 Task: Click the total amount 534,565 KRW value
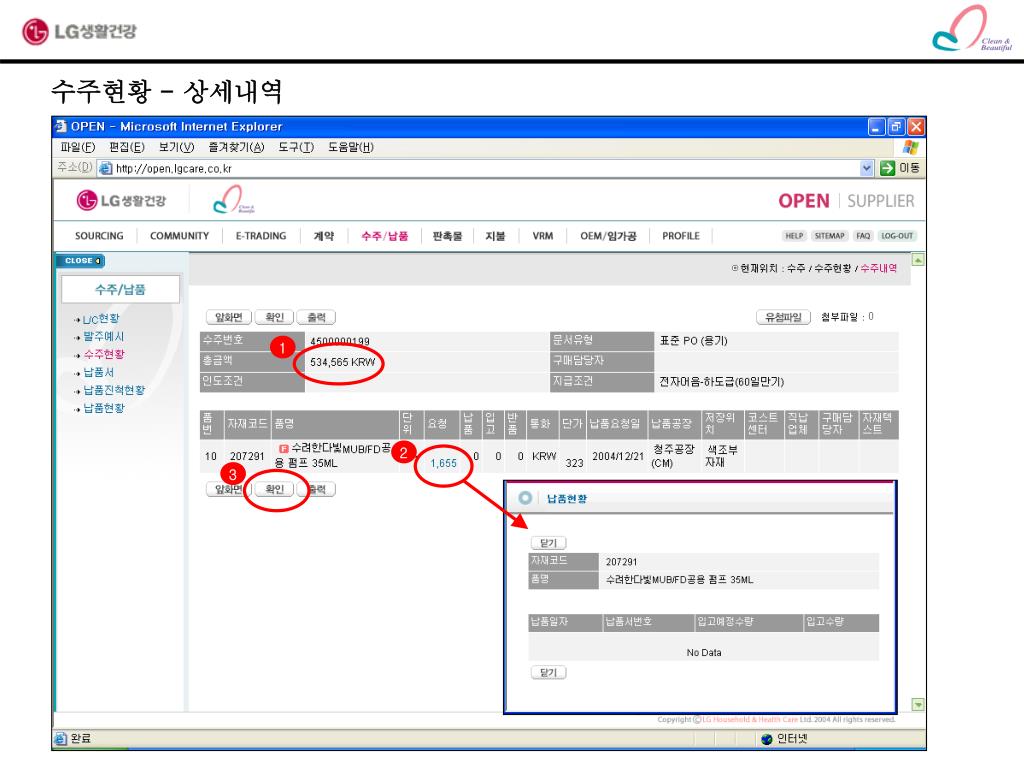click(x=343, y=362)
